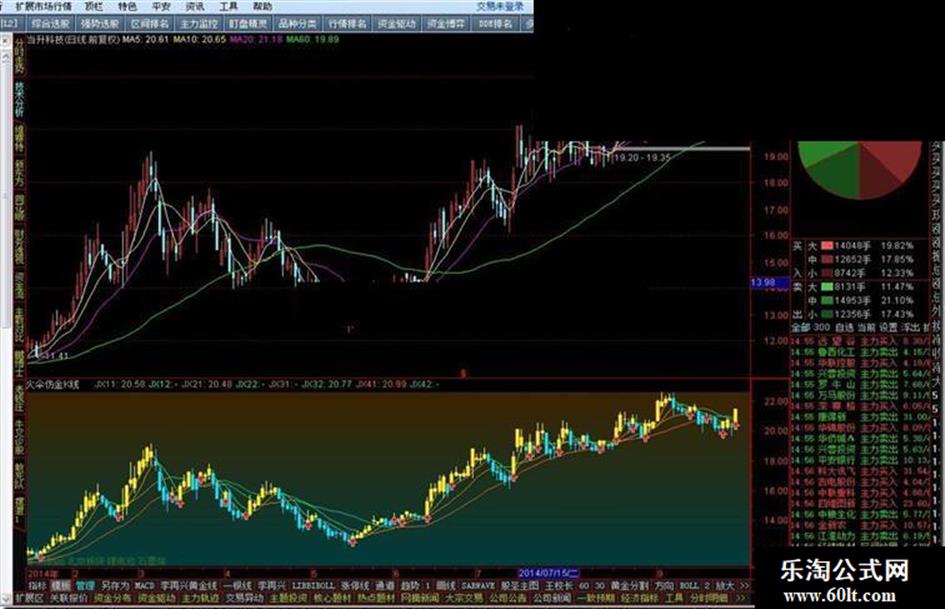Click the 区间排名 toolbar button

tap(149, 24)
